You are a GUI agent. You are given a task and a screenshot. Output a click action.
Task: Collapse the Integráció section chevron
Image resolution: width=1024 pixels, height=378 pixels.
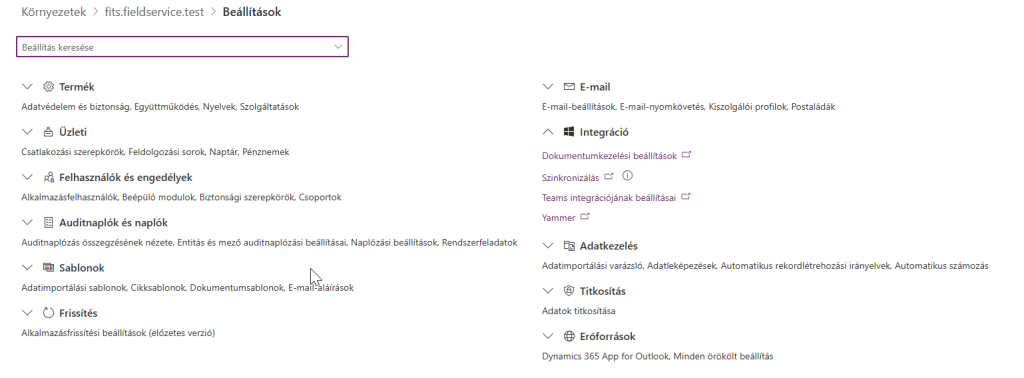[548, 132]
